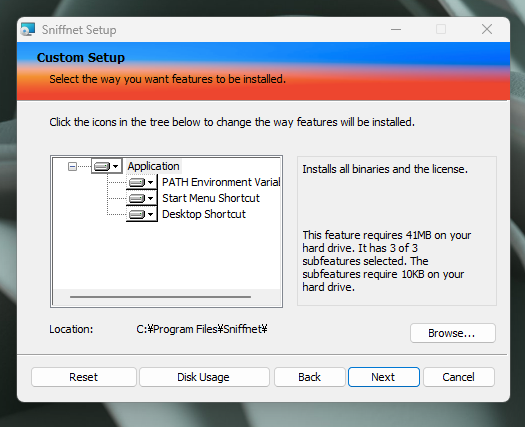Click the Browse... button

point(453,333)
